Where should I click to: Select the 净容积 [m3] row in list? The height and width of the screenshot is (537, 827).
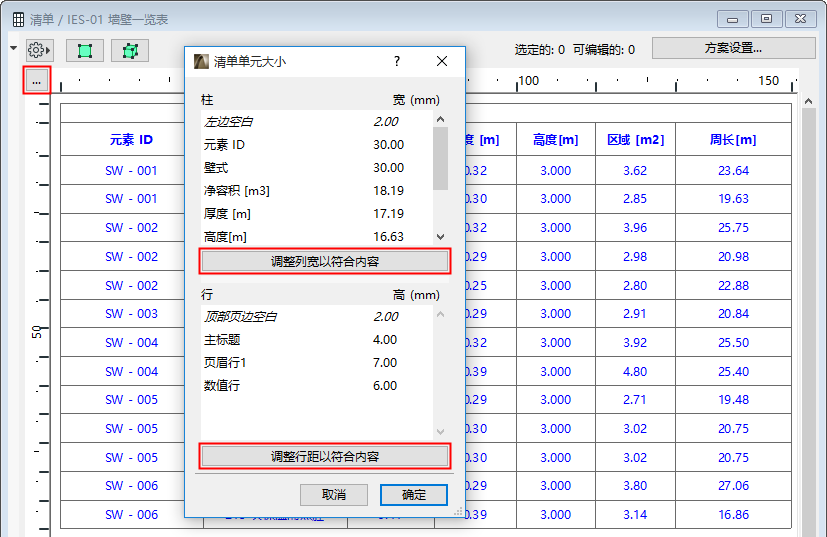(x=317, y=190)
